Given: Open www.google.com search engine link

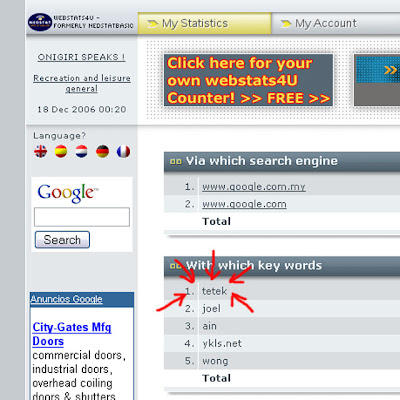Looking at the screenshot, I should click(x=244, y=204).
